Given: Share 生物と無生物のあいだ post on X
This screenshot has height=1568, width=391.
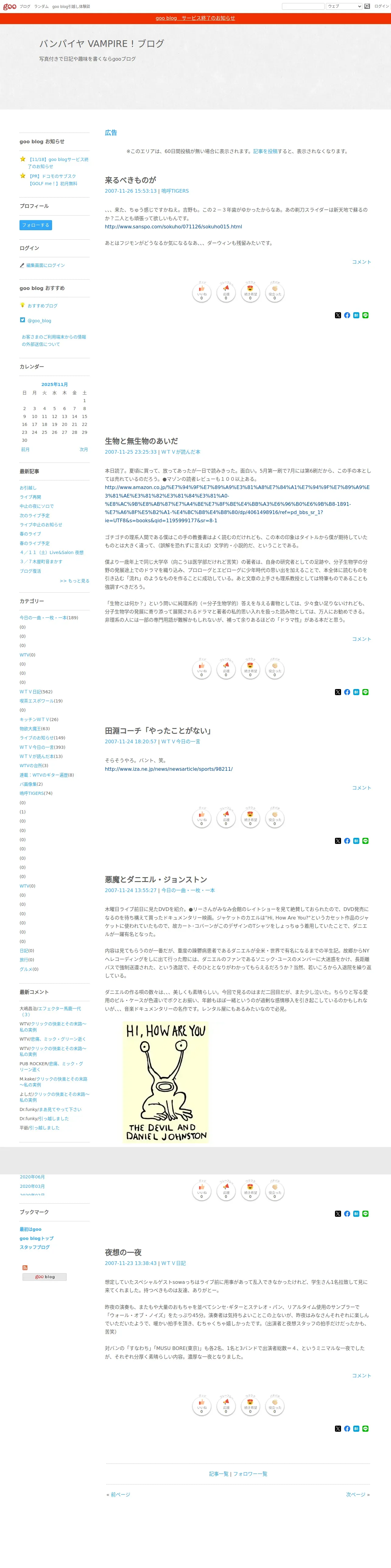Looking at the screenshot, I should click(338, 692).
